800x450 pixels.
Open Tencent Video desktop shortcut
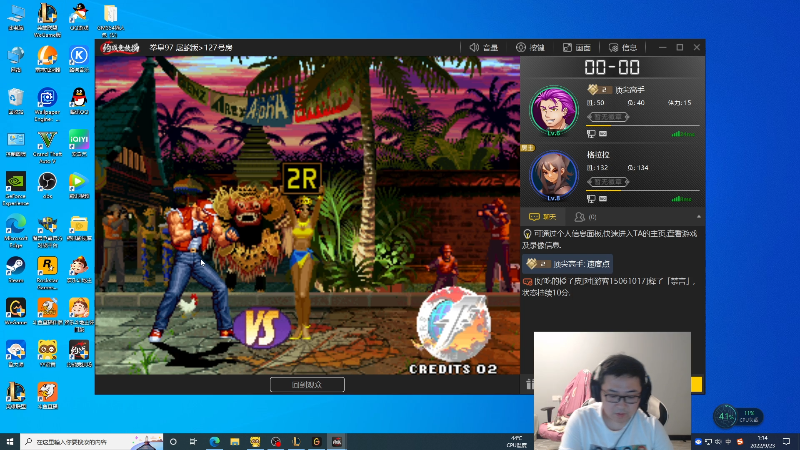79,185
